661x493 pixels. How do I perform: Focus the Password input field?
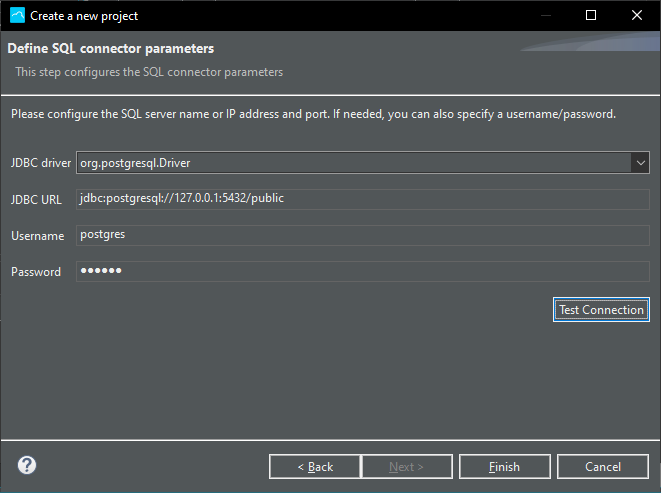(363, 271)
